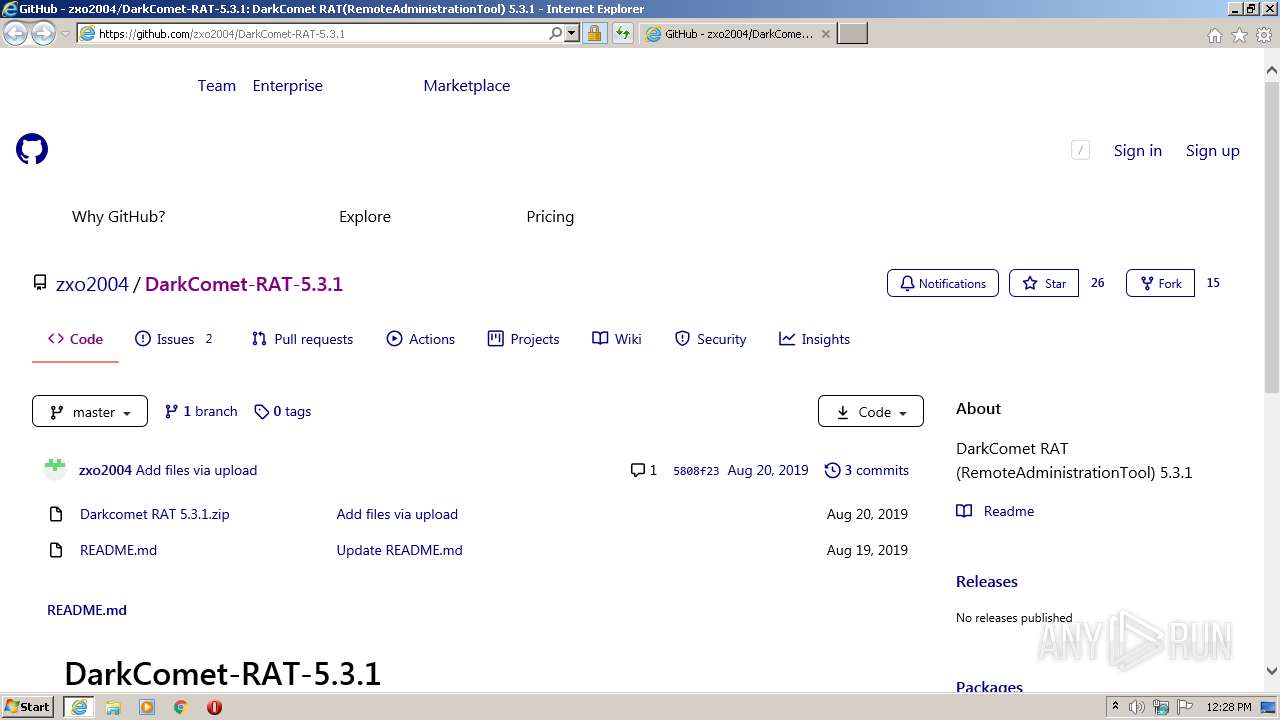1280x720 pixels.
Task: View the 15 forks count
Action: [1213, 283]
